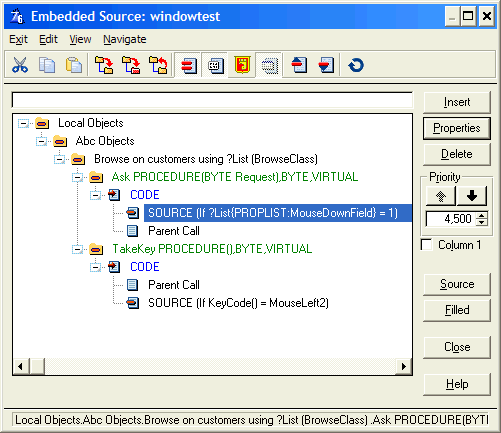Collapse the Browse on customers node
The height and width of the screenshot is (433, 501).
pos(59,159)
